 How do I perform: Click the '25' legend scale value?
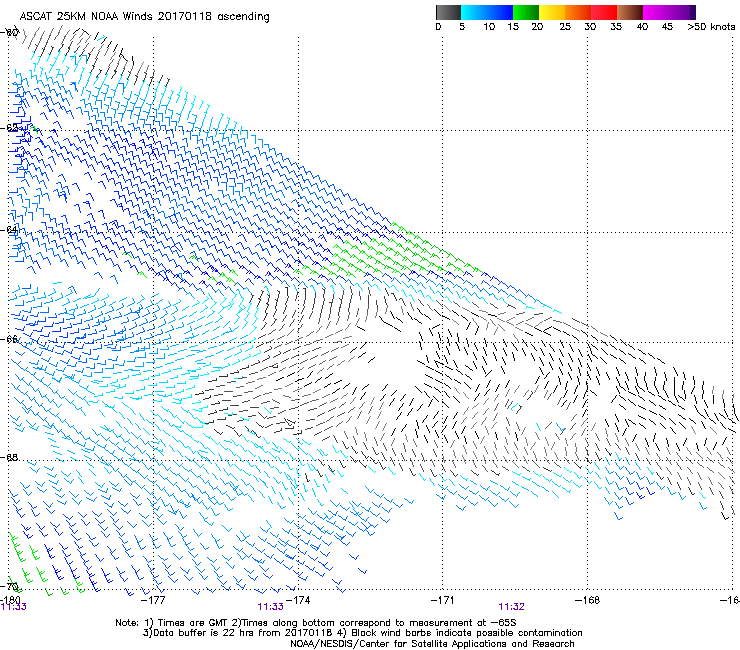tap(565, 27)
